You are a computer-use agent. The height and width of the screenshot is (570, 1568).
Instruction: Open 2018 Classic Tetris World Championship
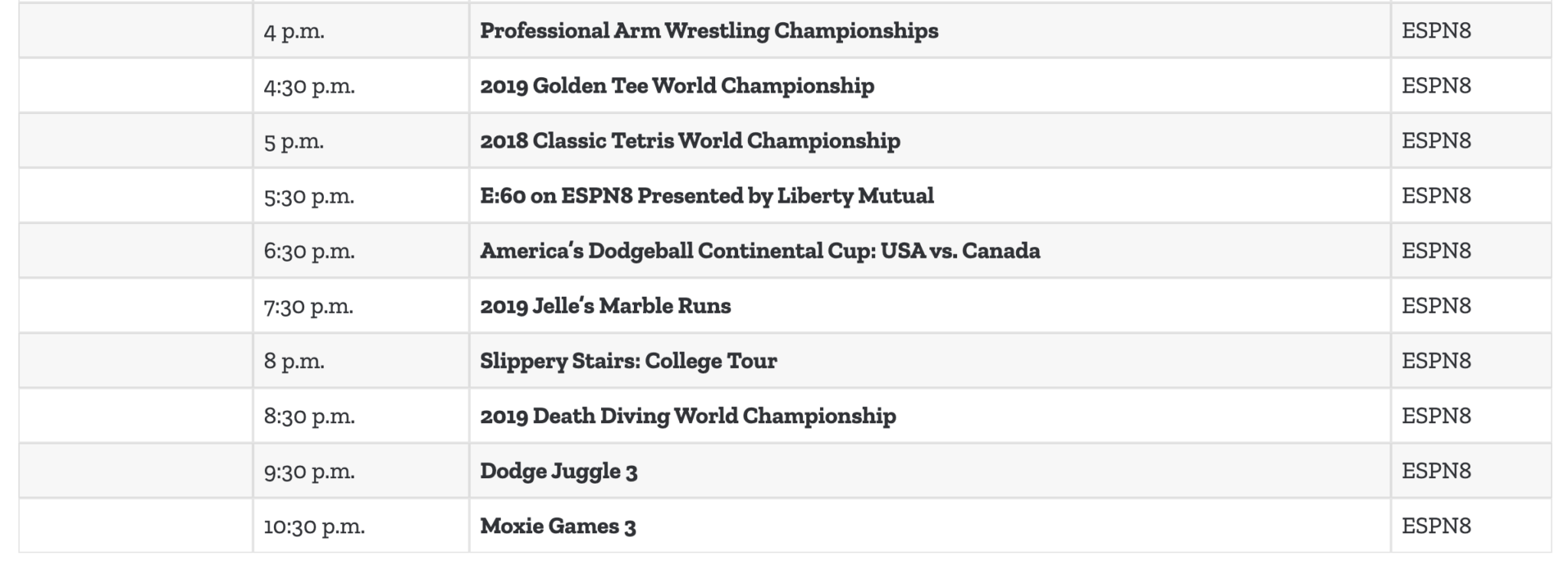tap(690, 141)
